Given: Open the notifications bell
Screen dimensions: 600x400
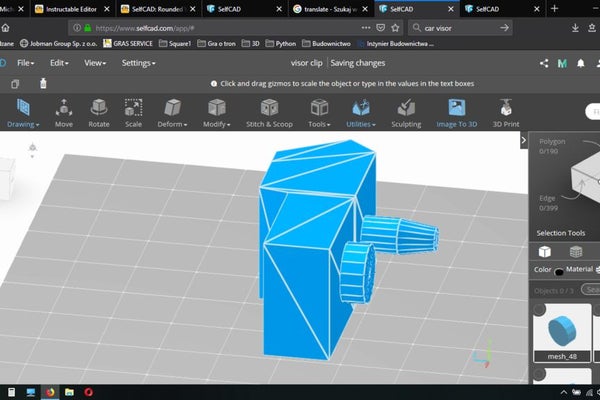Looking at the screenshot, I should click(580, 63).
